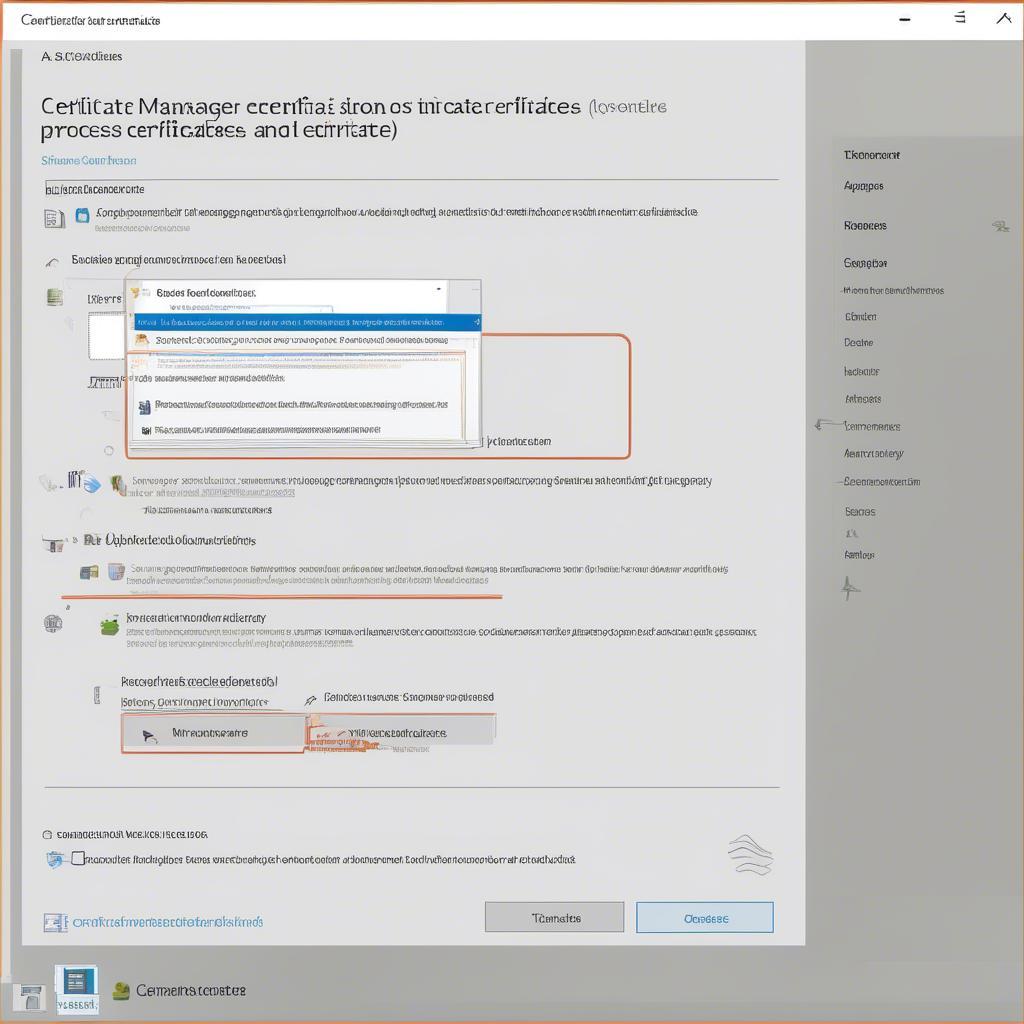The width and height of the screenshot is (1024, 1024).
Task: Click the round globe icon left of the green icon
Action: [x=53, y=624]
